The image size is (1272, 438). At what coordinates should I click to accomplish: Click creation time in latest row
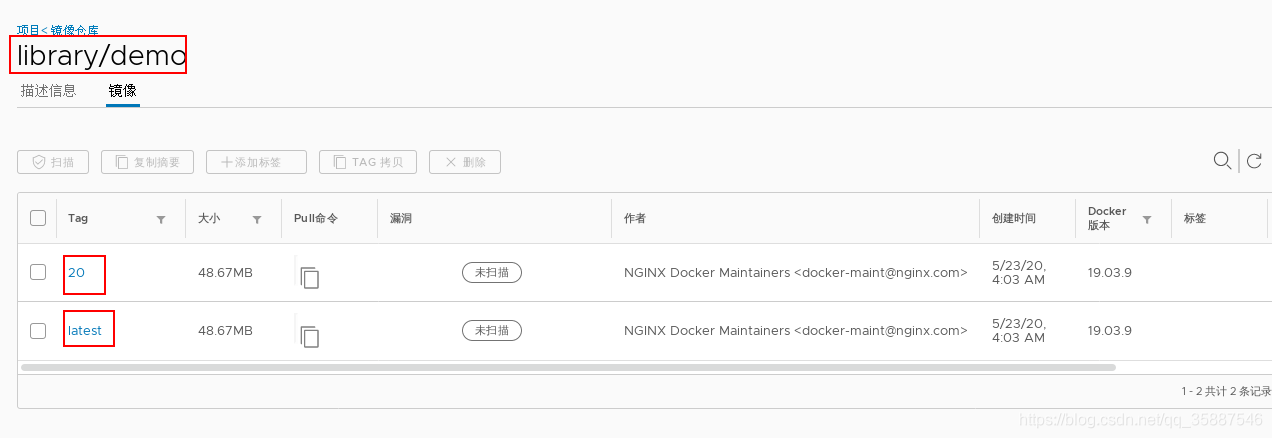pyautogui.click(x=1019, y=330)
